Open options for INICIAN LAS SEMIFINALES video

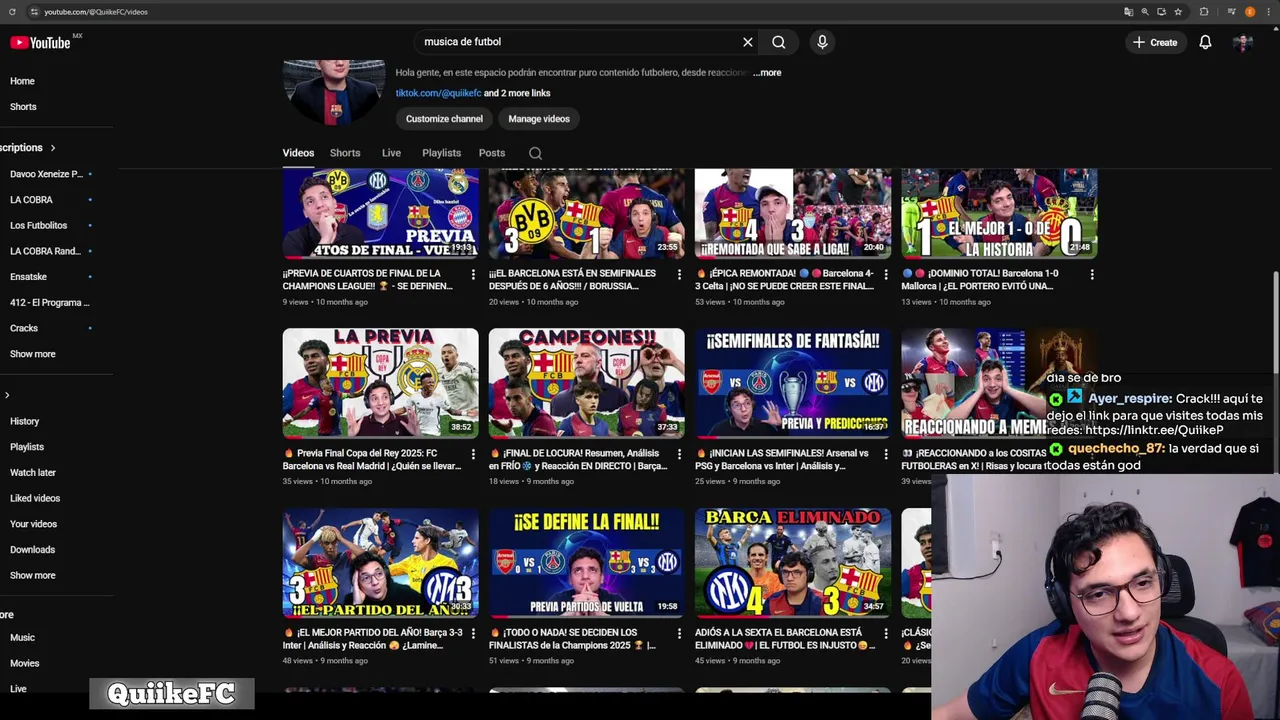[x=885, y=454]
